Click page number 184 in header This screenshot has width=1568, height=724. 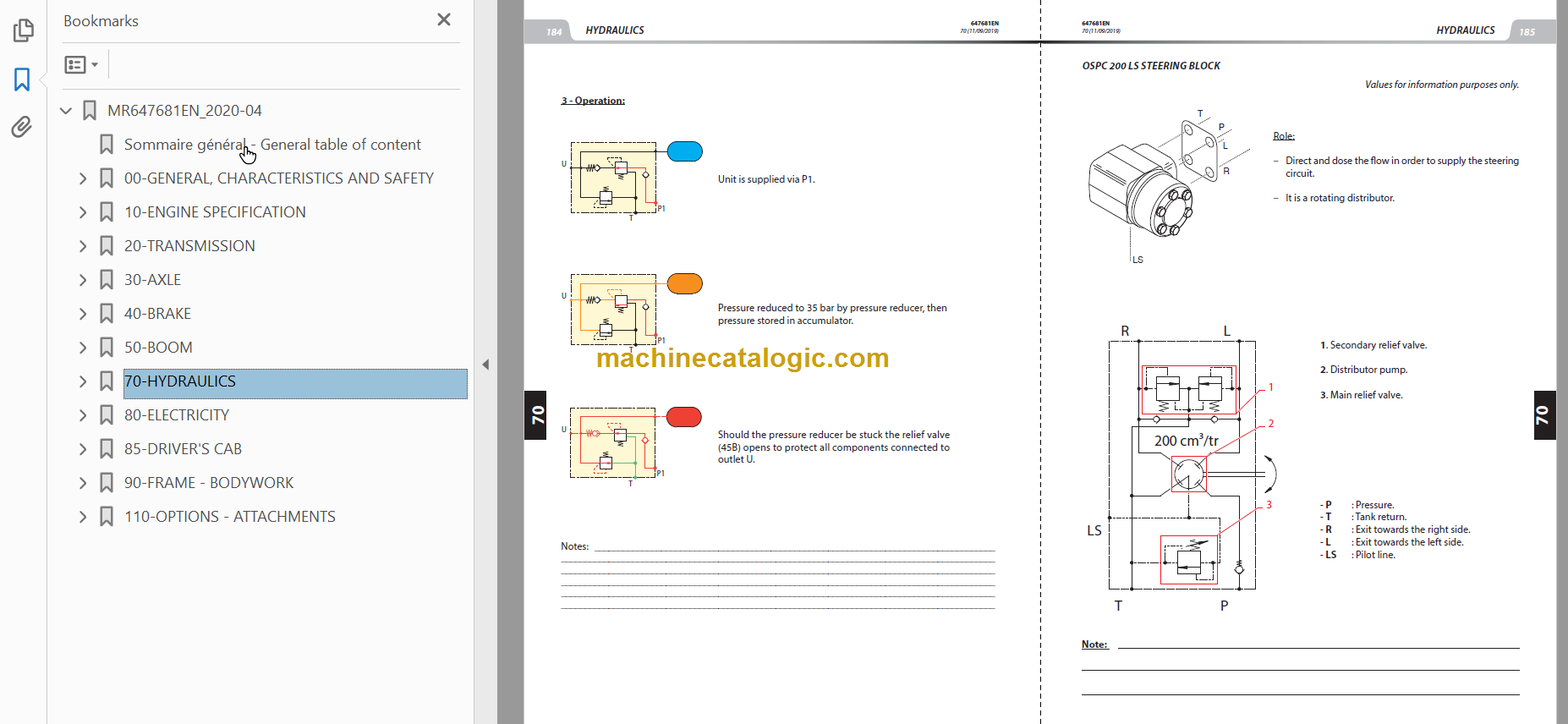coord(554,32)
